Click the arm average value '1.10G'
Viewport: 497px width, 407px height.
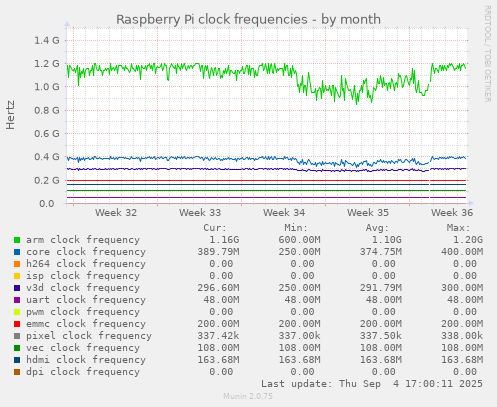[x=387, y=240]
